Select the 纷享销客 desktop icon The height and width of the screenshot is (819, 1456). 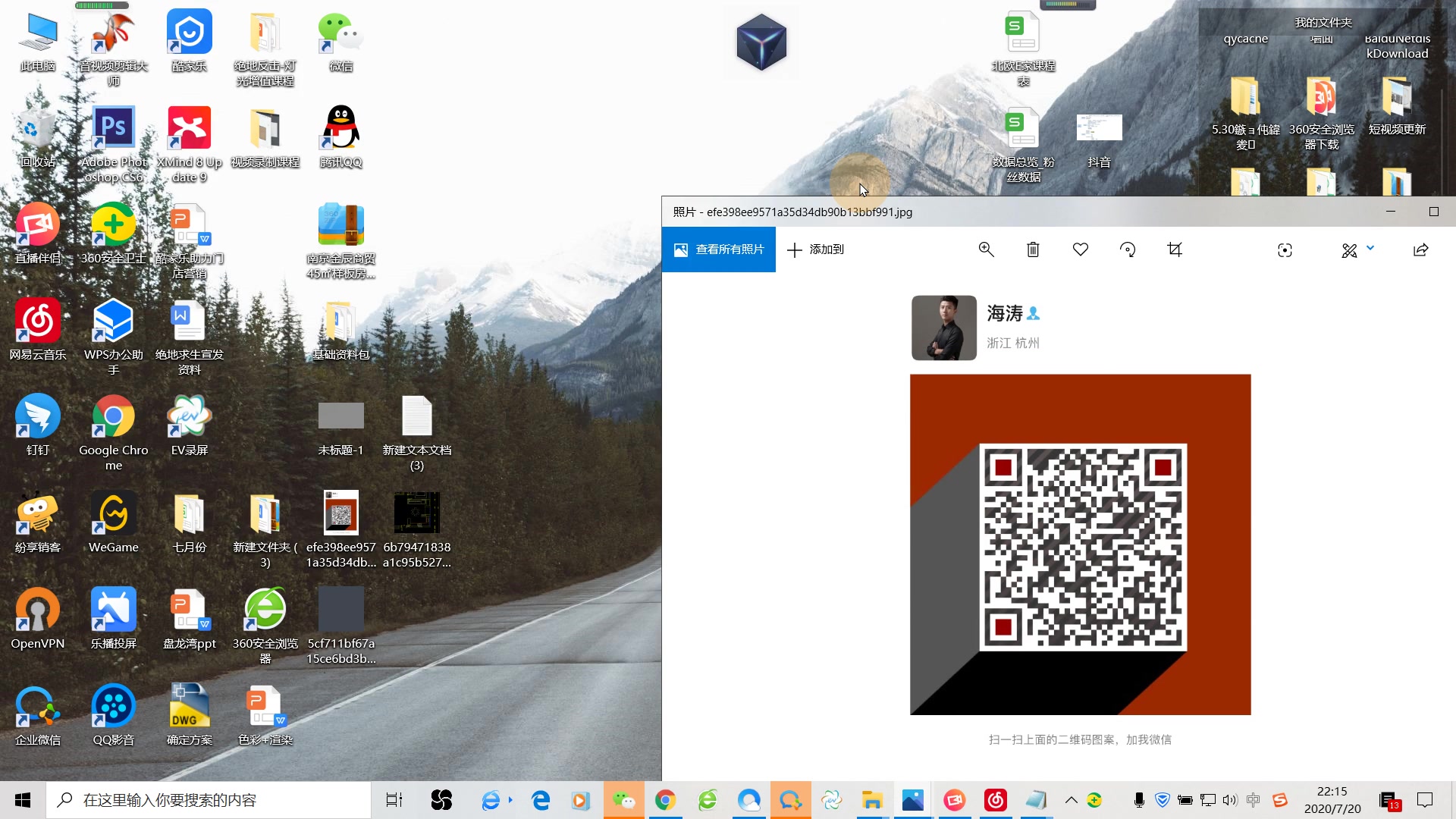point(38,522)
